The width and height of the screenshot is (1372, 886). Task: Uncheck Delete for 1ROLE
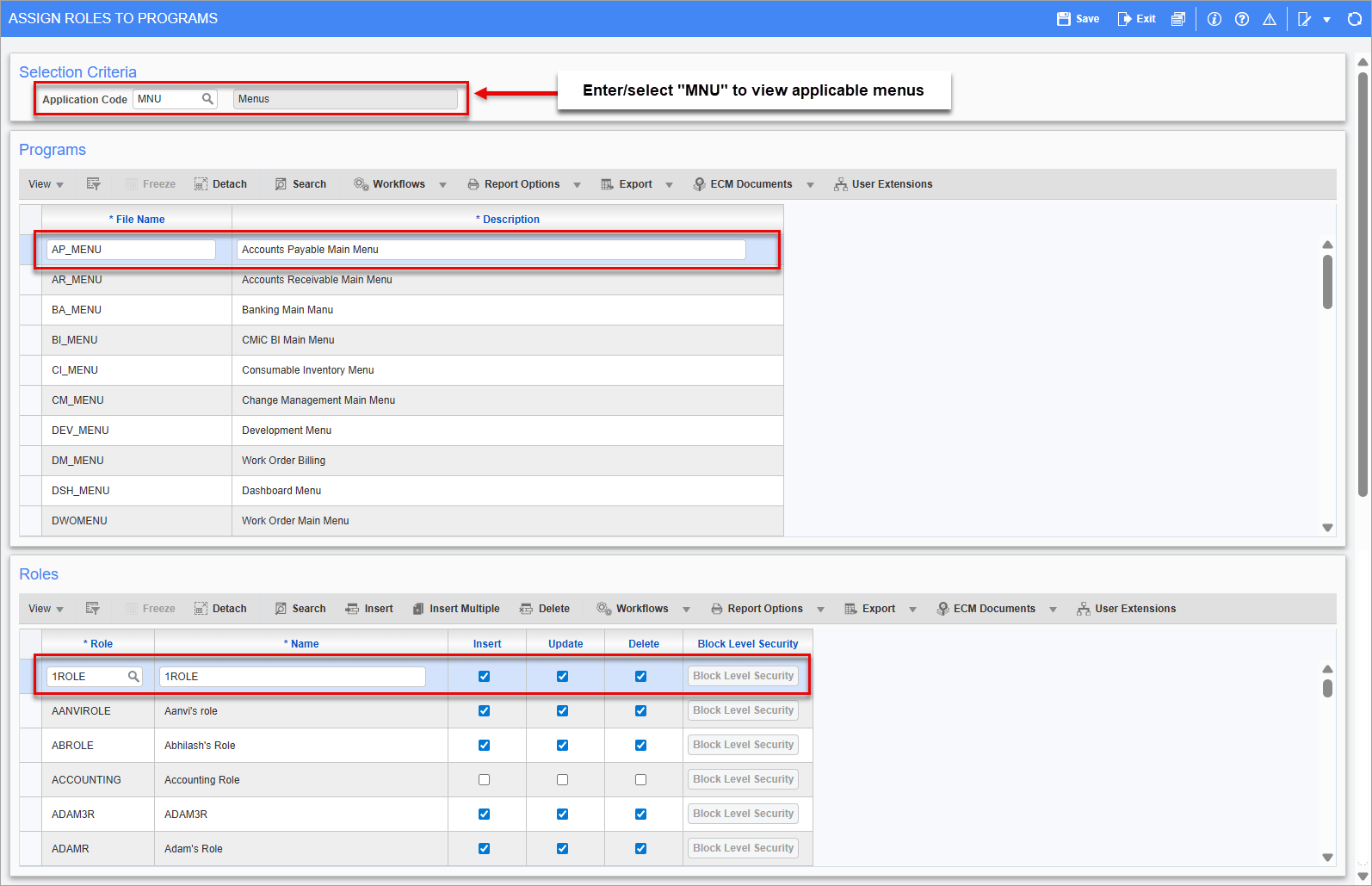pos(640,677)
